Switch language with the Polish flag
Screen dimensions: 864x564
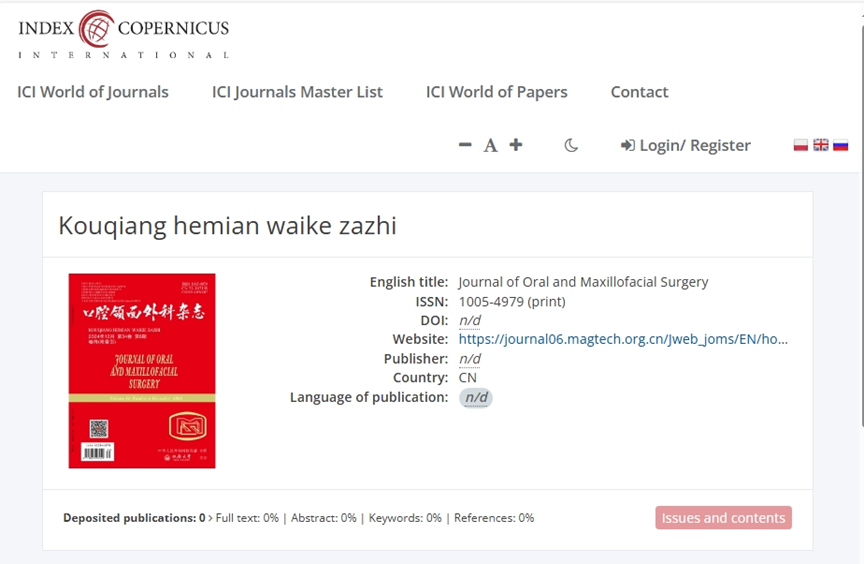coord(801,145)
